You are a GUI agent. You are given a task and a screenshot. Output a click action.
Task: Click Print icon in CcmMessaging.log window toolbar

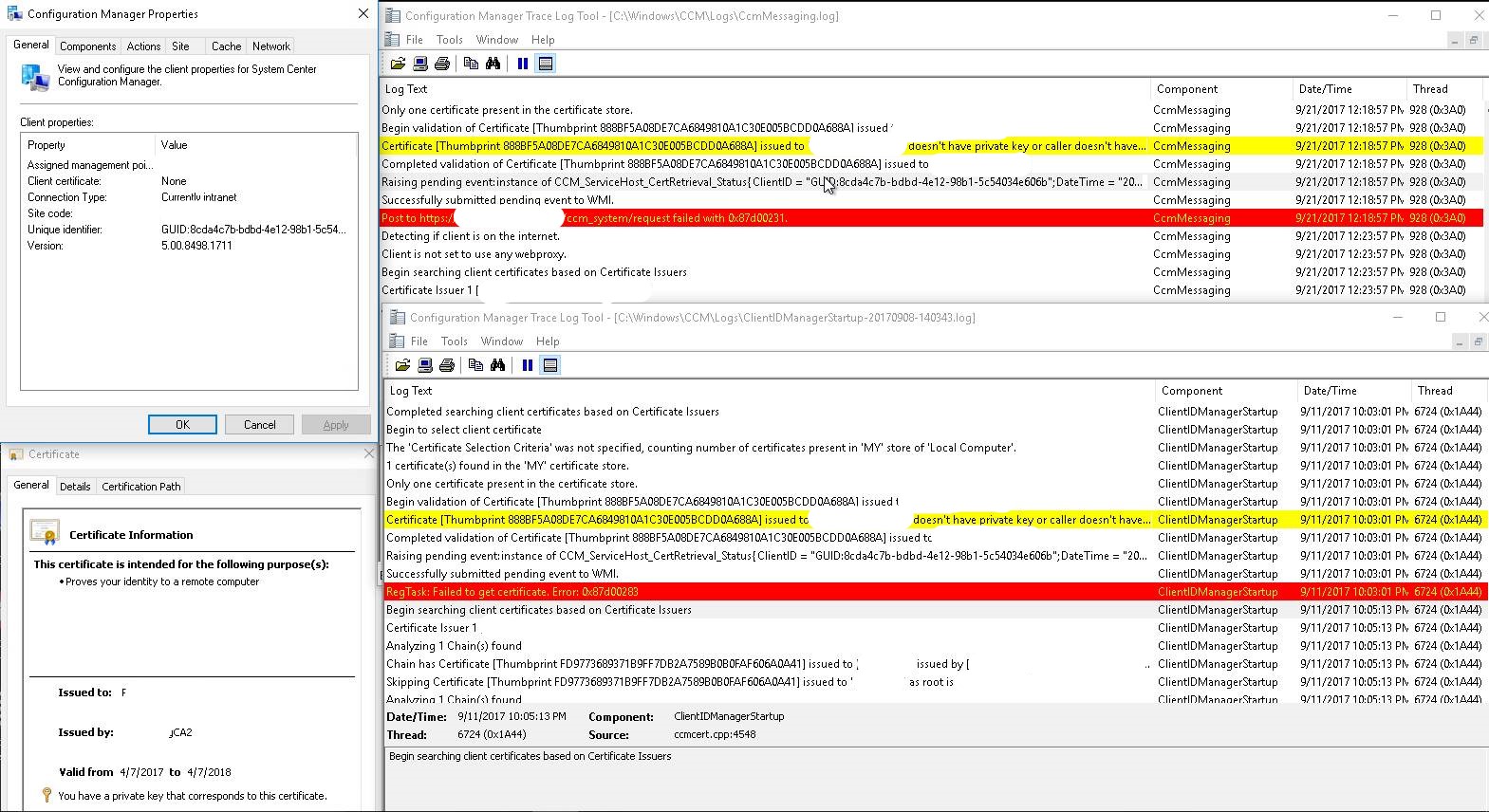pos(442,64)
